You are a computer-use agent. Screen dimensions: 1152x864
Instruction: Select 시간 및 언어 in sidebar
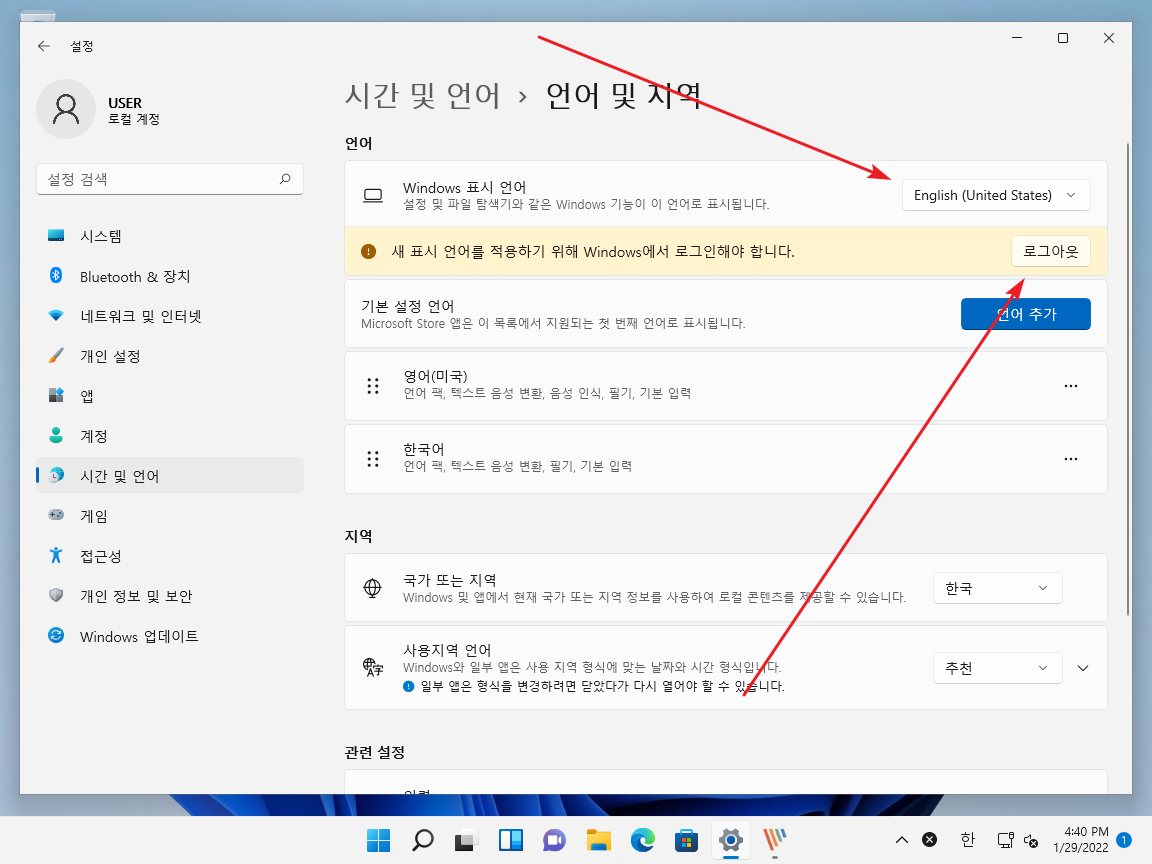(x=170, y=475)
